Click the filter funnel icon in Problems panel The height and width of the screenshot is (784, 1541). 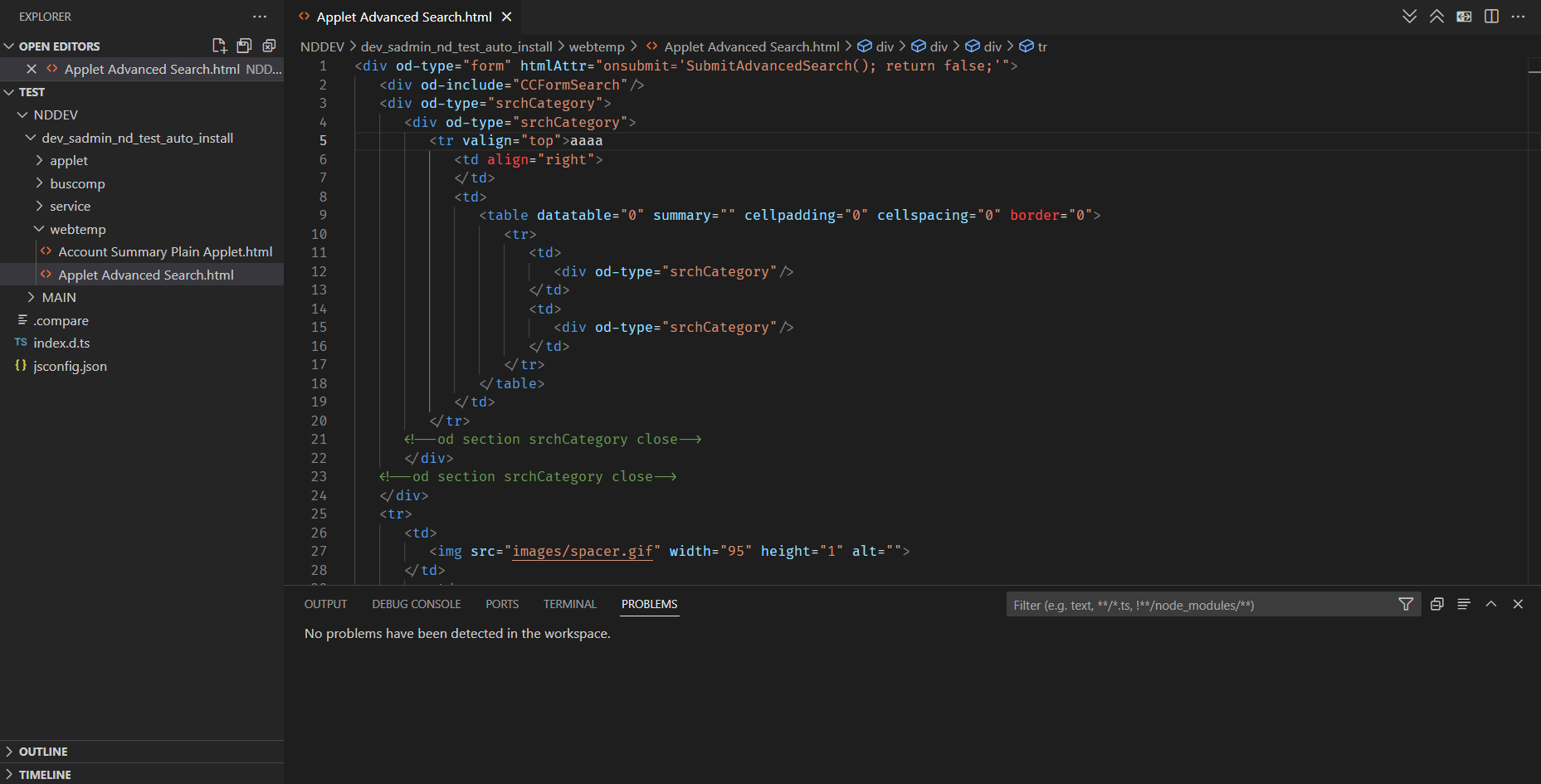coord(1406,604)
